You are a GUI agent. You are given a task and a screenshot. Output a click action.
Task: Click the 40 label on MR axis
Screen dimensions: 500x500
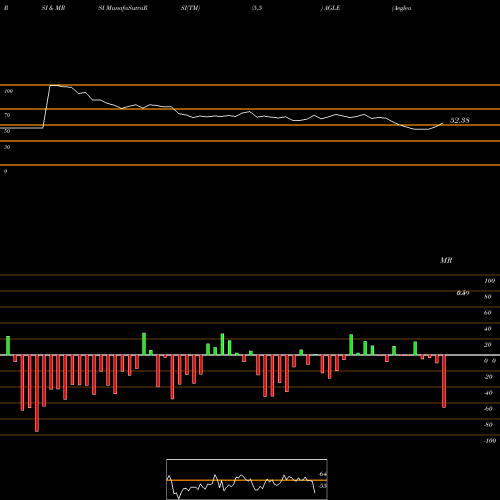[x=488, y=329]
